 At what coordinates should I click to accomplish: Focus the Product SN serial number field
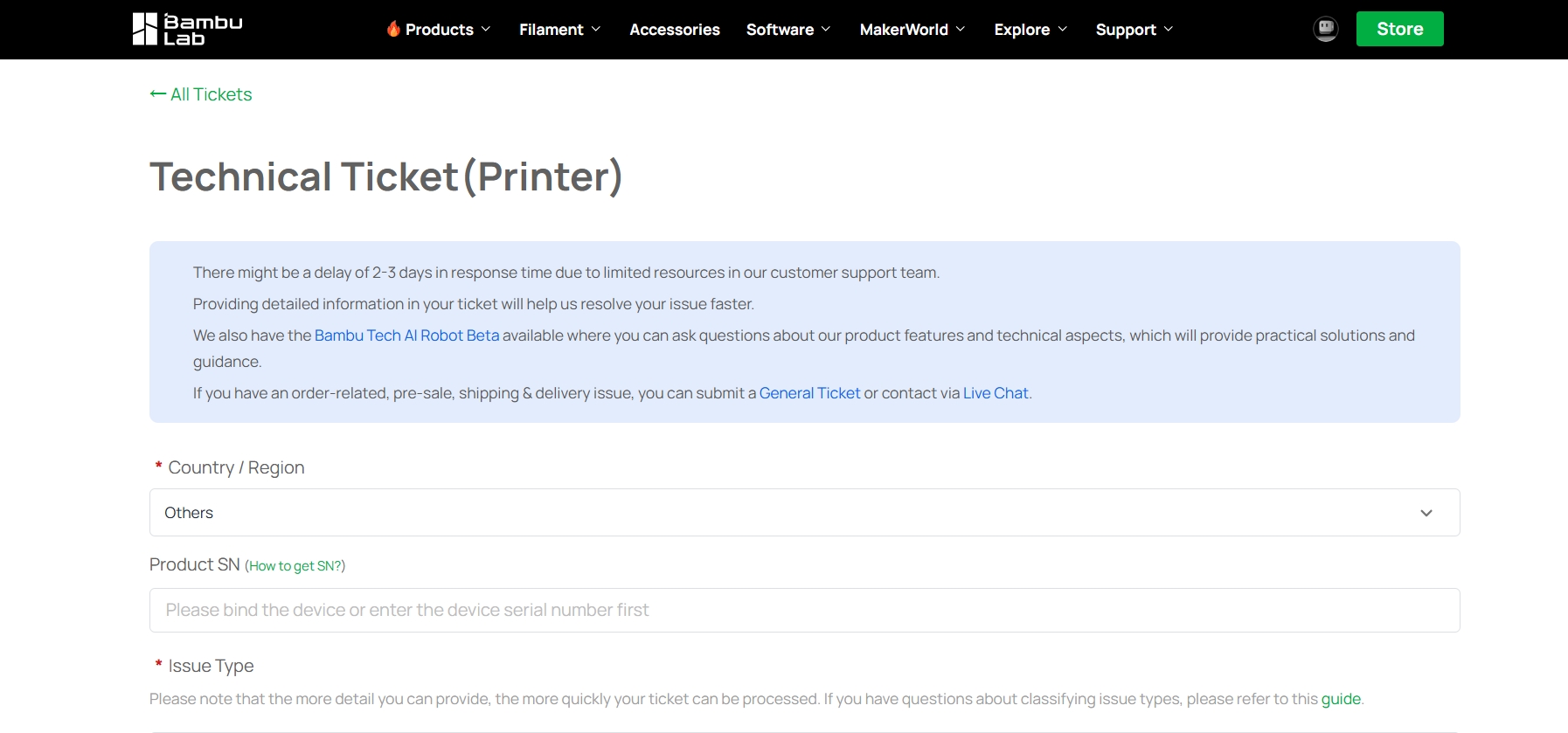coord(804,610)
